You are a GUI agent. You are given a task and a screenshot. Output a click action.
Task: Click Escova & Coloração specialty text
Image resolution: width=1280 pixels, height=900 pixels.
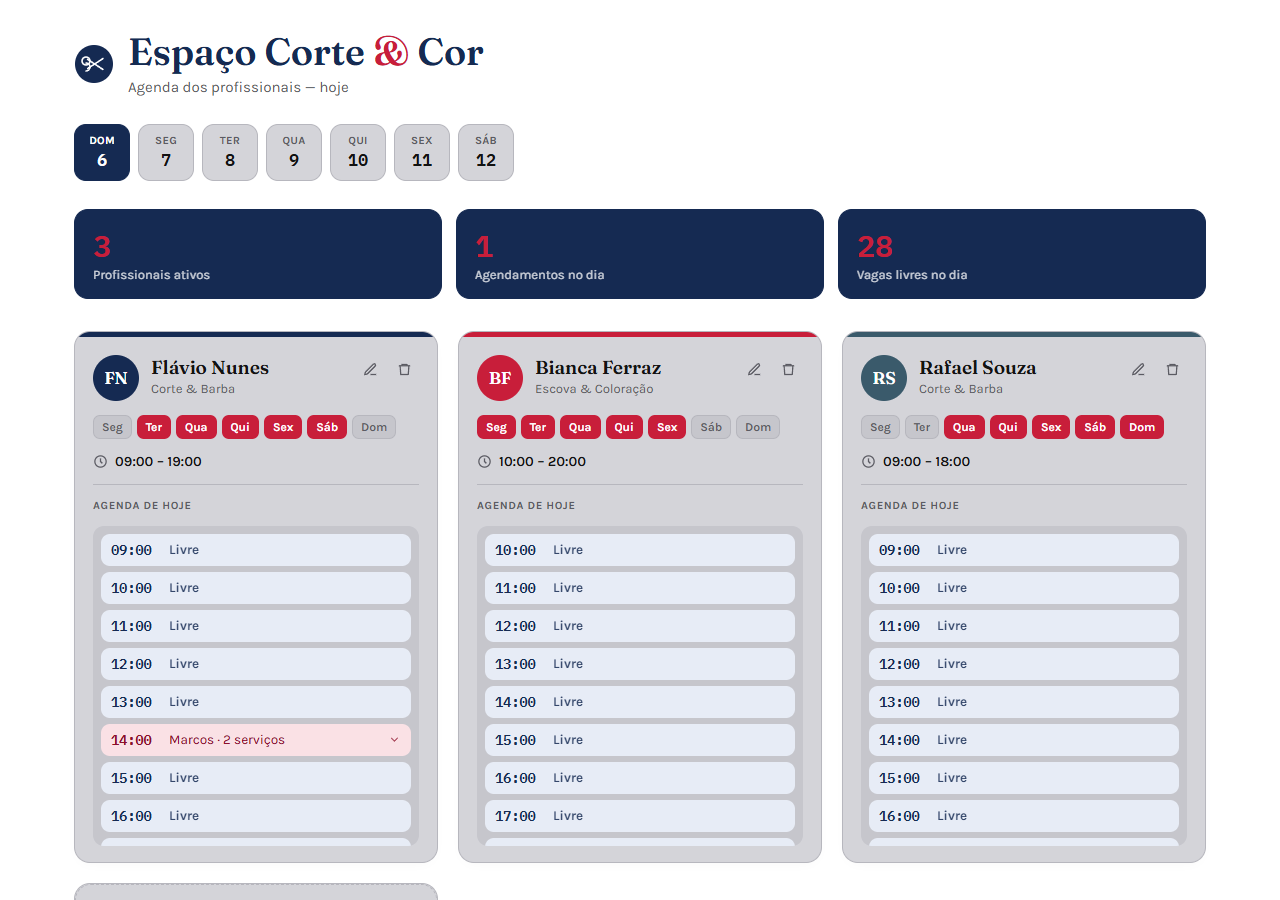594,389
